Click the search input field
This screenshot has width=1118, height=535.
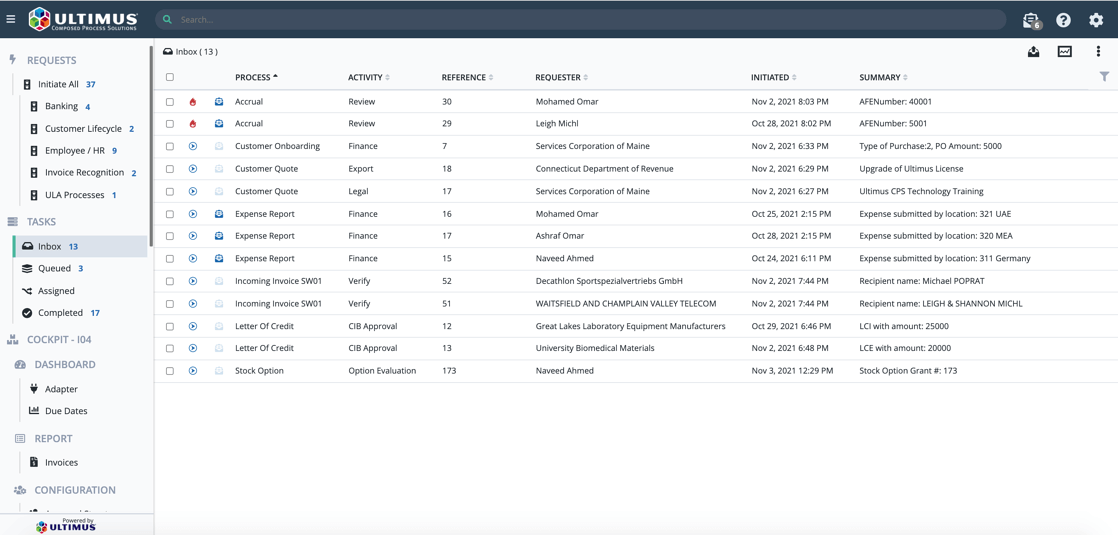point(580,19)
